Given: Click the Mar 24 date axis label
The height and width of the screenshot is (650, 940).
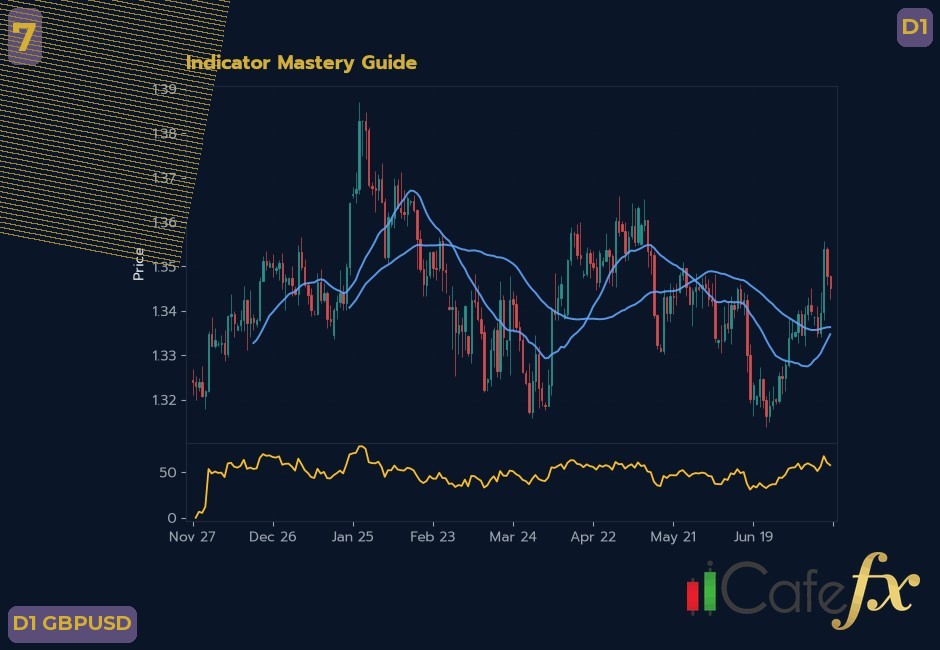Looking at the screenshot, I should [513, 537].
